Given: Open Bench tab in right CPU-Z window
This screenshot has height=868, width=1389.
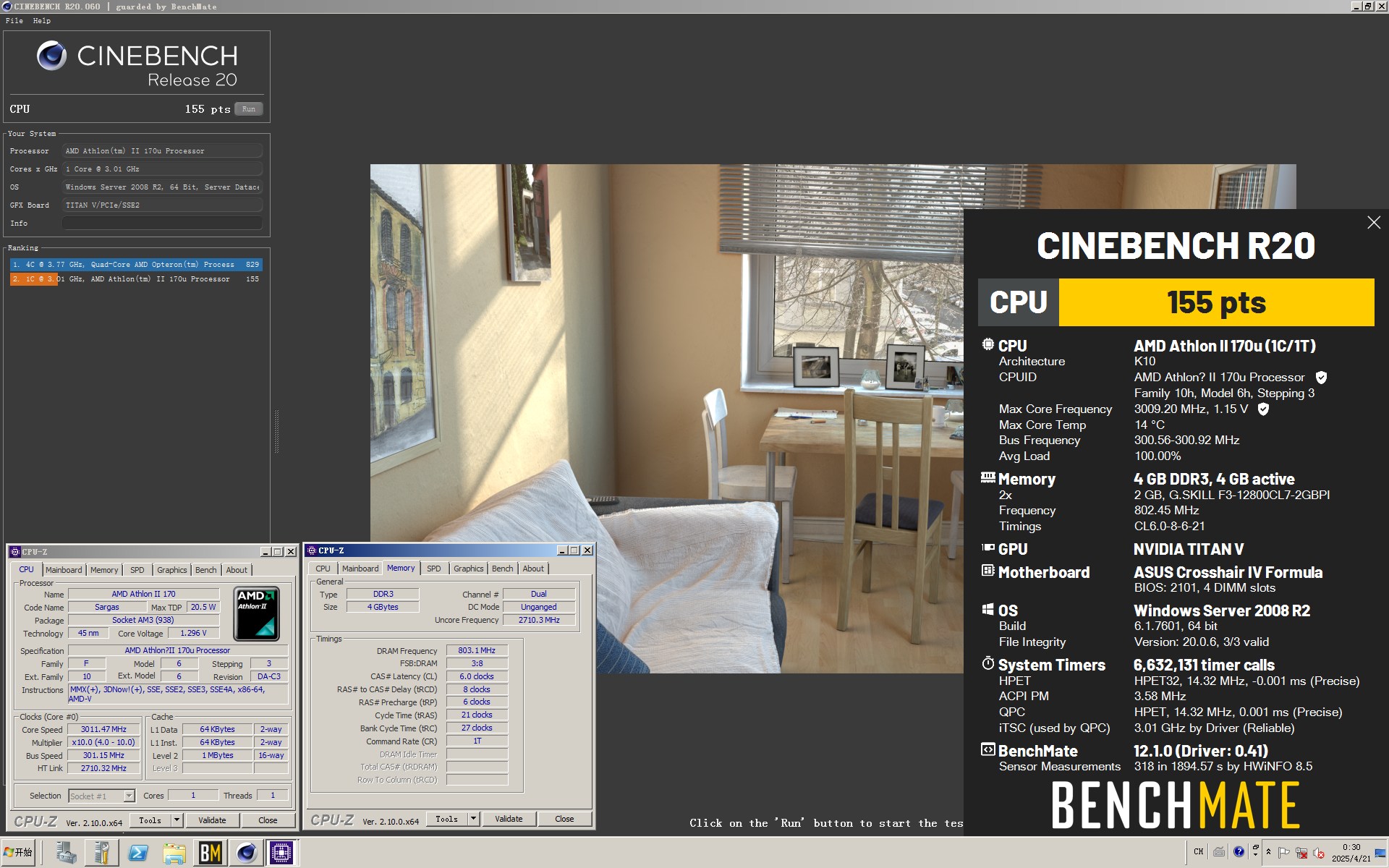Looking at the screenshot, I should click(503, 569).
